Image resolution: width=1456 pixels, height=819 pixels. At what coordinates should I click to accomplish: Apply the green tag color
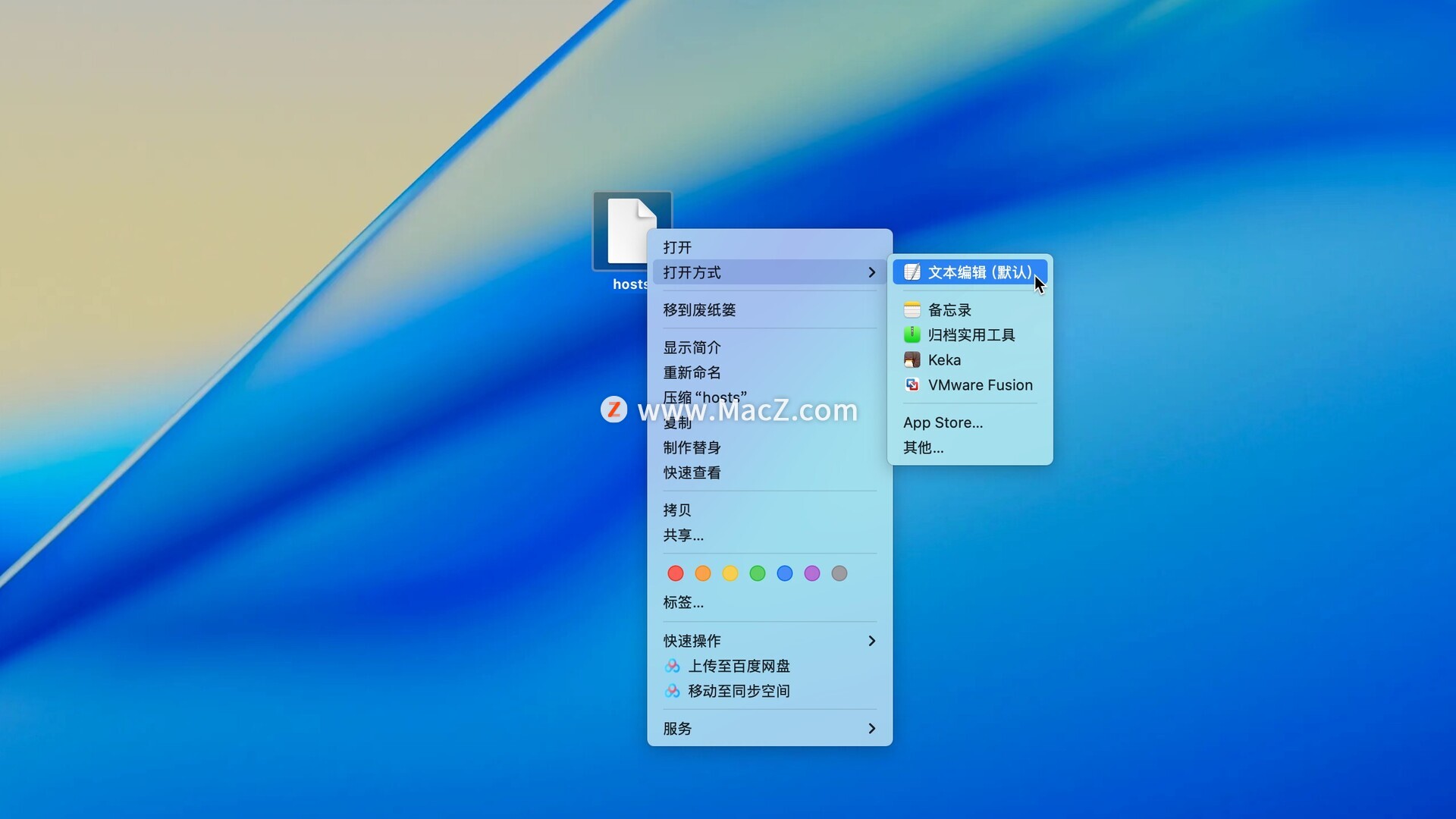point(758,573)
